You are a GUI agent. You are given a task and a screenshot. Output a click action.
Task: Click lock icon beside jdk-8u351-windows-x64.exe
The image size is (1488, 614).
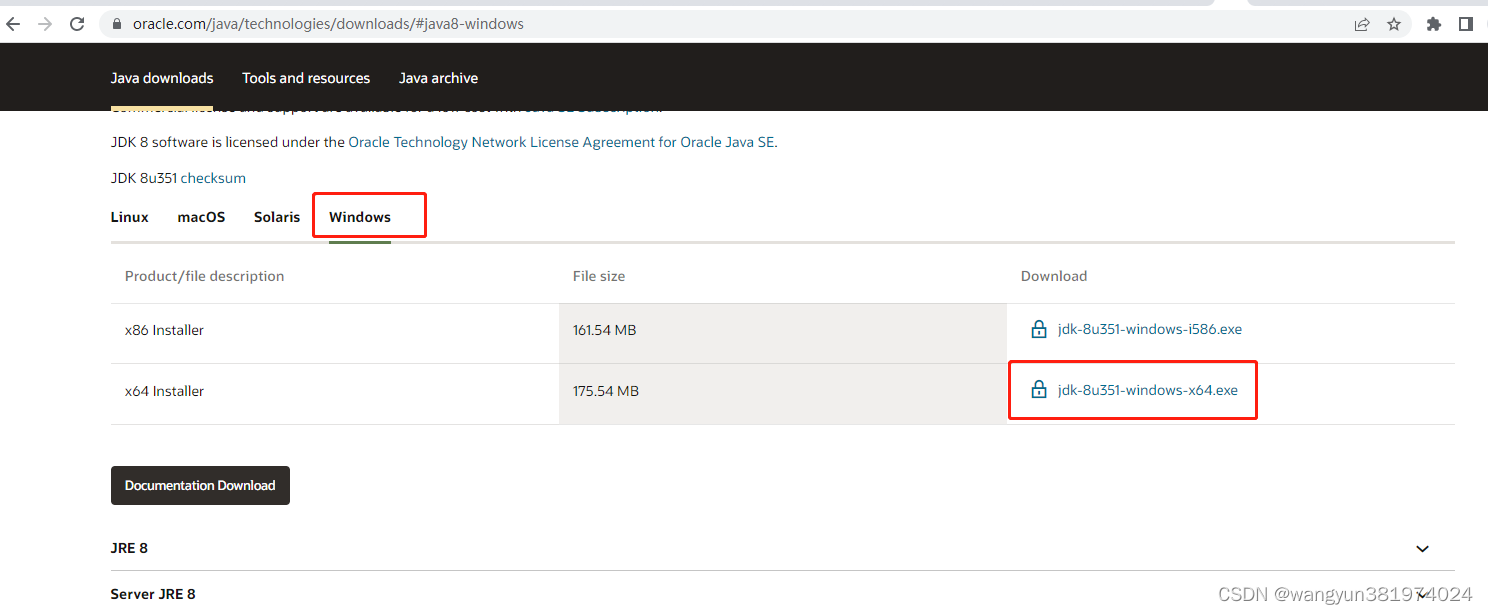1038,390
